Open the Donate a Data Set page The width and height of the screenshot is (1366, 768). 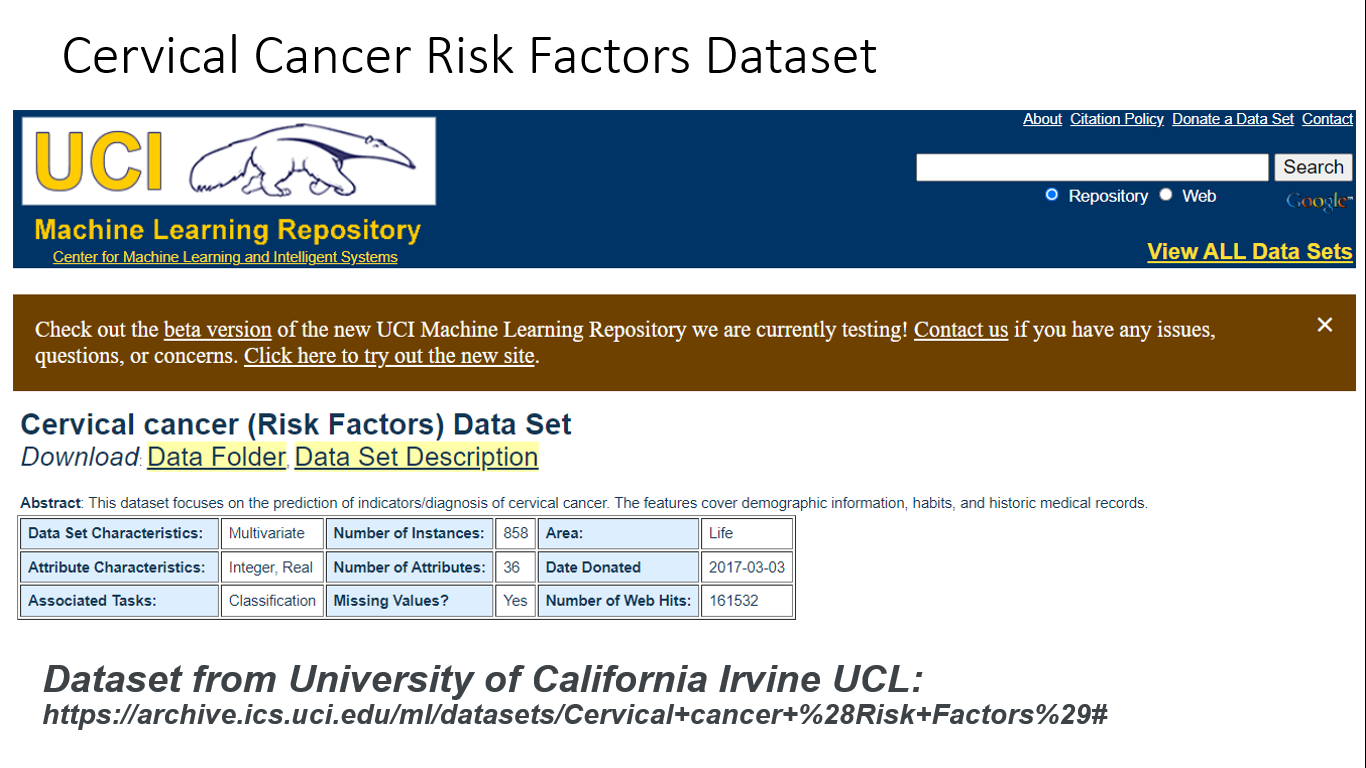(1232, 119)
